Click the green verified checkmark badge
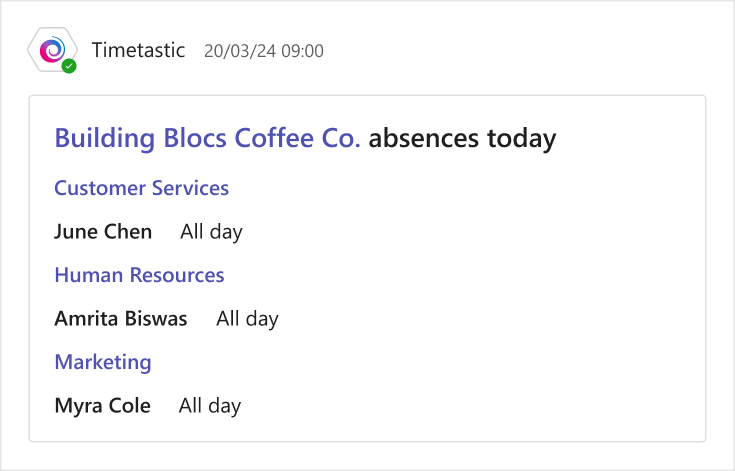This screenshot has height=471, width=735. pos(69,67)
